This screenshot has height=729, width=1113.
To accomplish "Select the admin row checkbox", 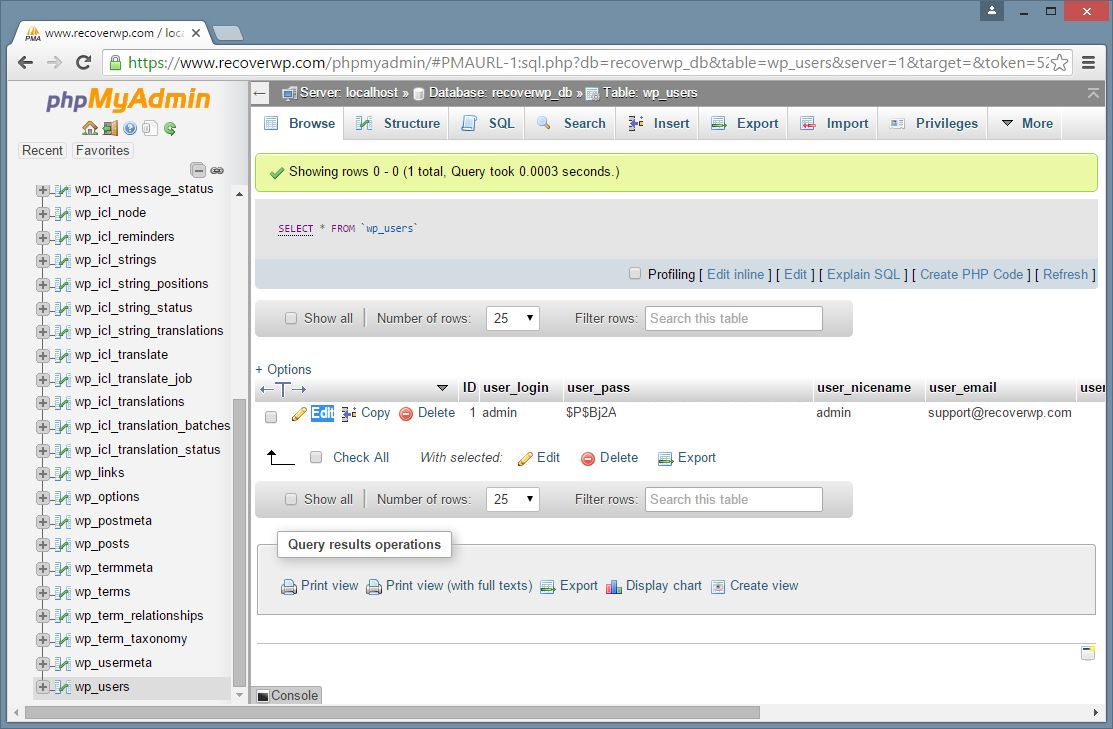I will (x=270, y=417).
